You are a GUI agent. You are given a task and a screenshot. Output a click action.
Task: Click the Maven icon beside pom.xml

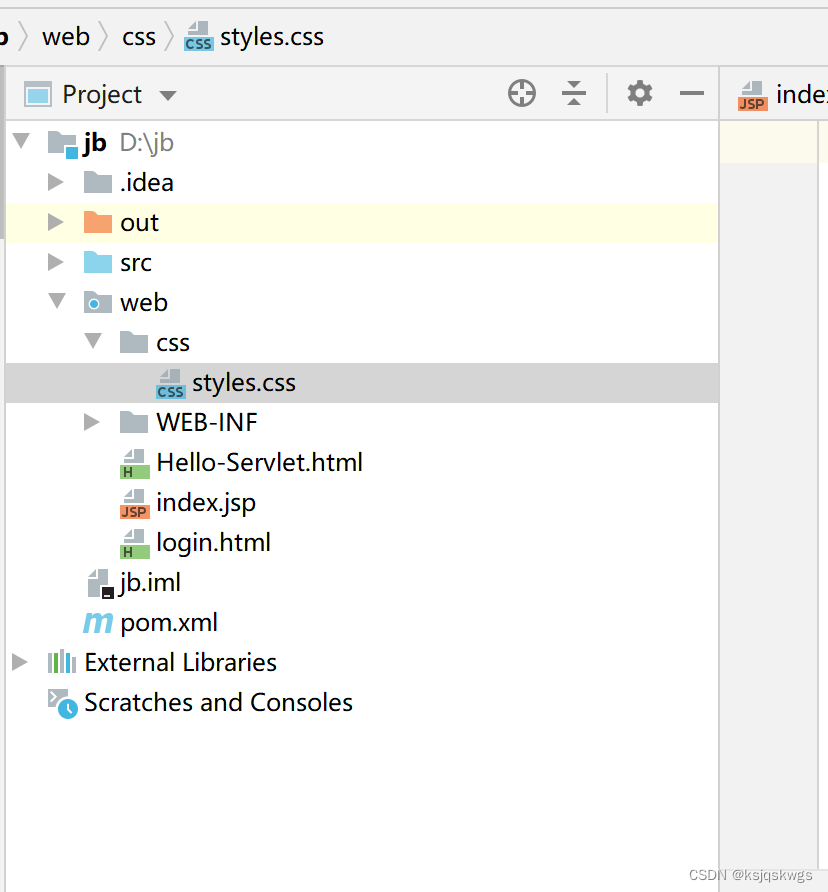click(97, 622)
